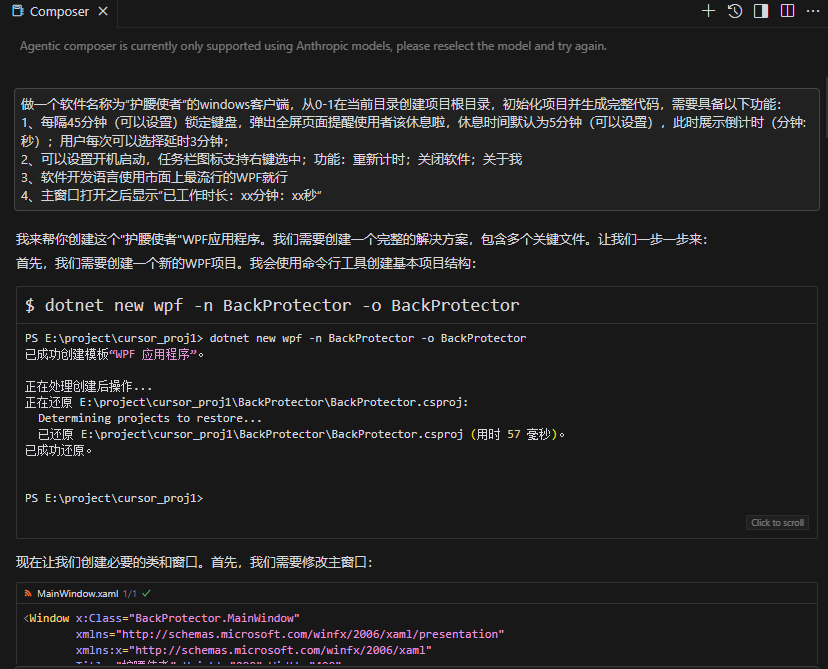The width and height of the screenshot is (828, 669).
Task: Toggle the side pane layout icon
Action: pos(761,11)
